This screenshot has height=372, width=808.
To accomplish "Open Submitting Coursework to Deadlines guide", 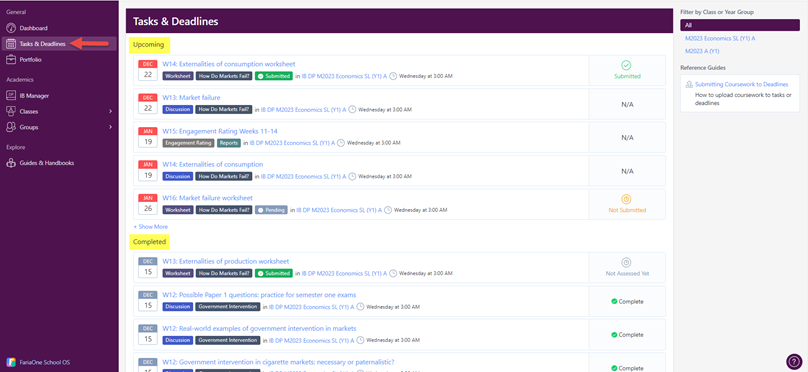I will point(742,84).
